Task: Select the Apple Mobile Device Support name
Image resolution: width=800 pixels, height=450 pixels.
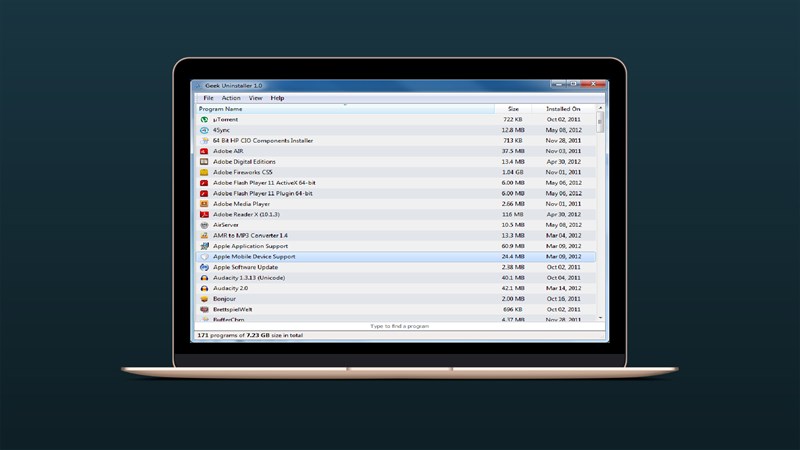Action: click(x=254, y=257)
